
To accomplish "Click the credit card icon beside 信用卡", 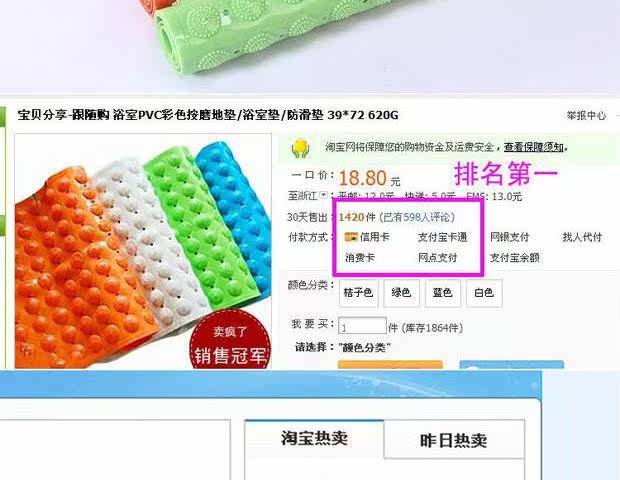I will tap(351, 237).
